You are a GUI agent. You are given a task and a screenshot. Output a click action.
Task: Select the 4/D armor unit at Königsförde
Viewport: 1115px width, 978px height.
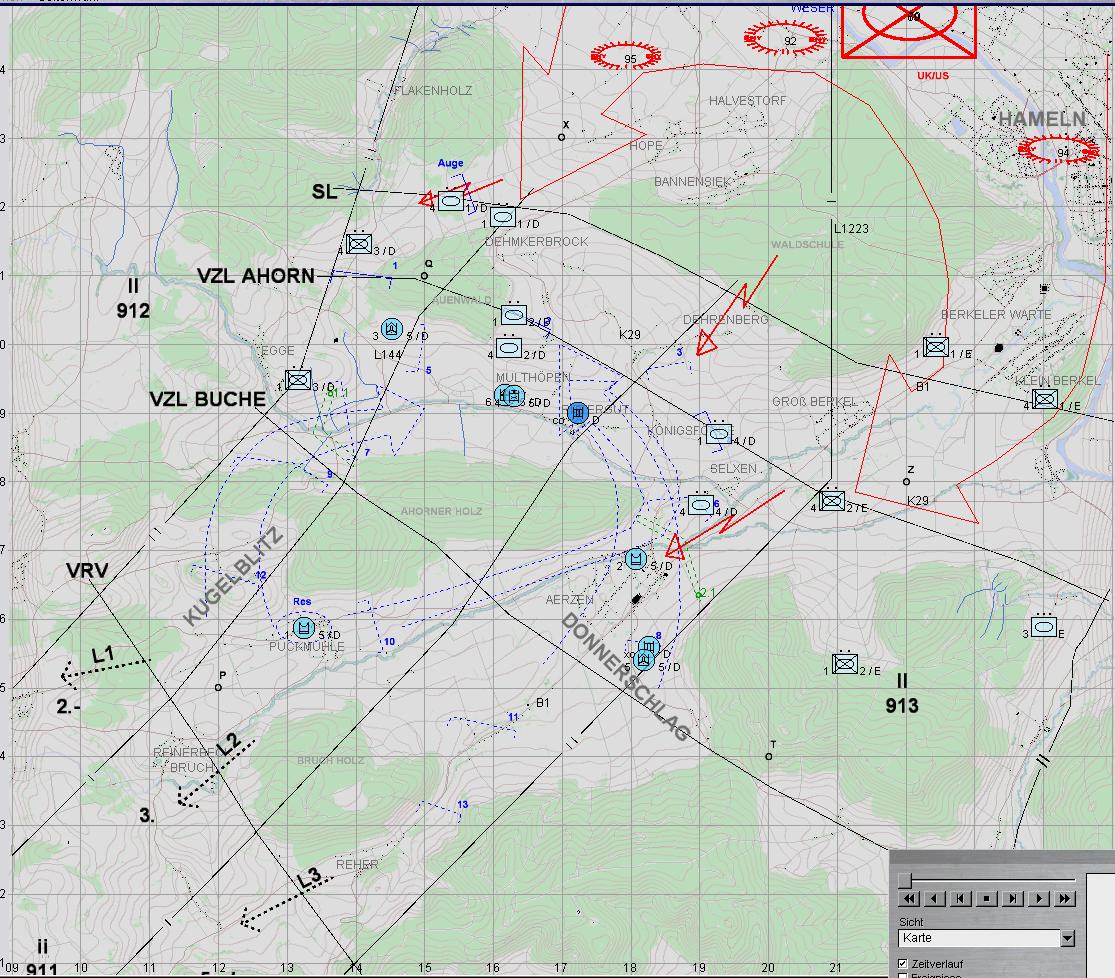[718, 433]
